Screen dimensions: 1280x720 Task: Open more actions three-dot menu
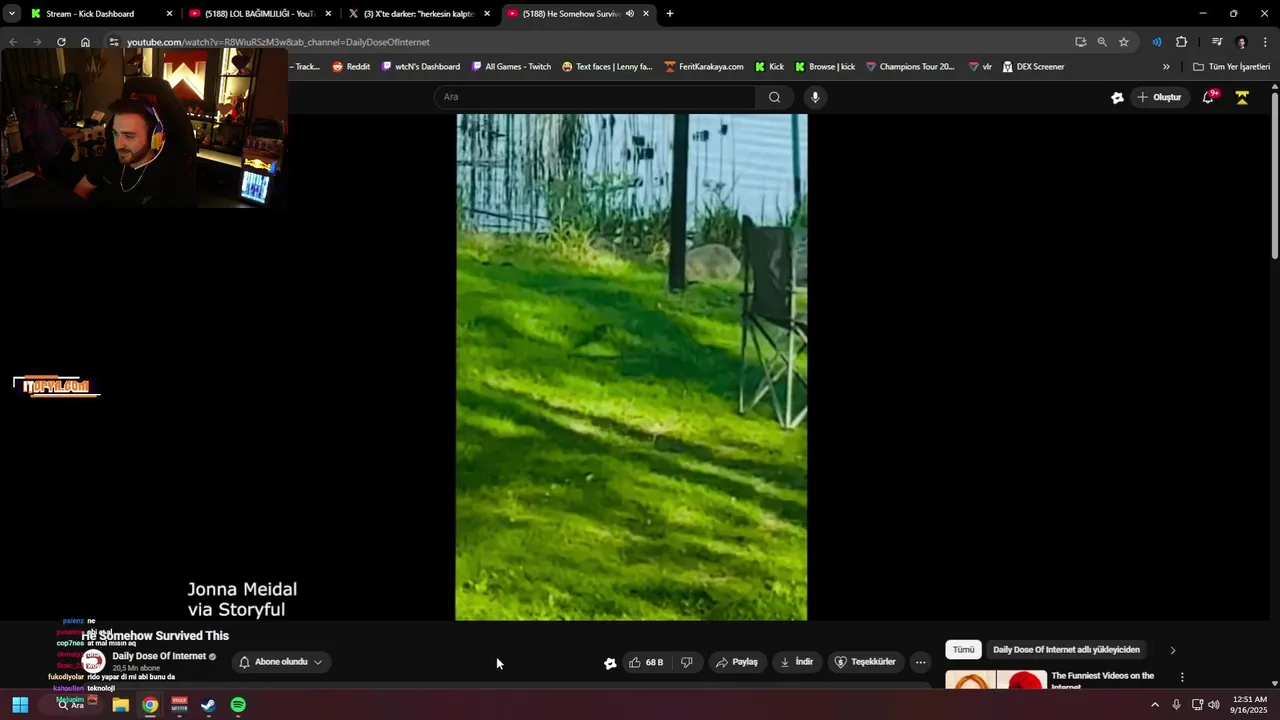click(x=921, y=662)
